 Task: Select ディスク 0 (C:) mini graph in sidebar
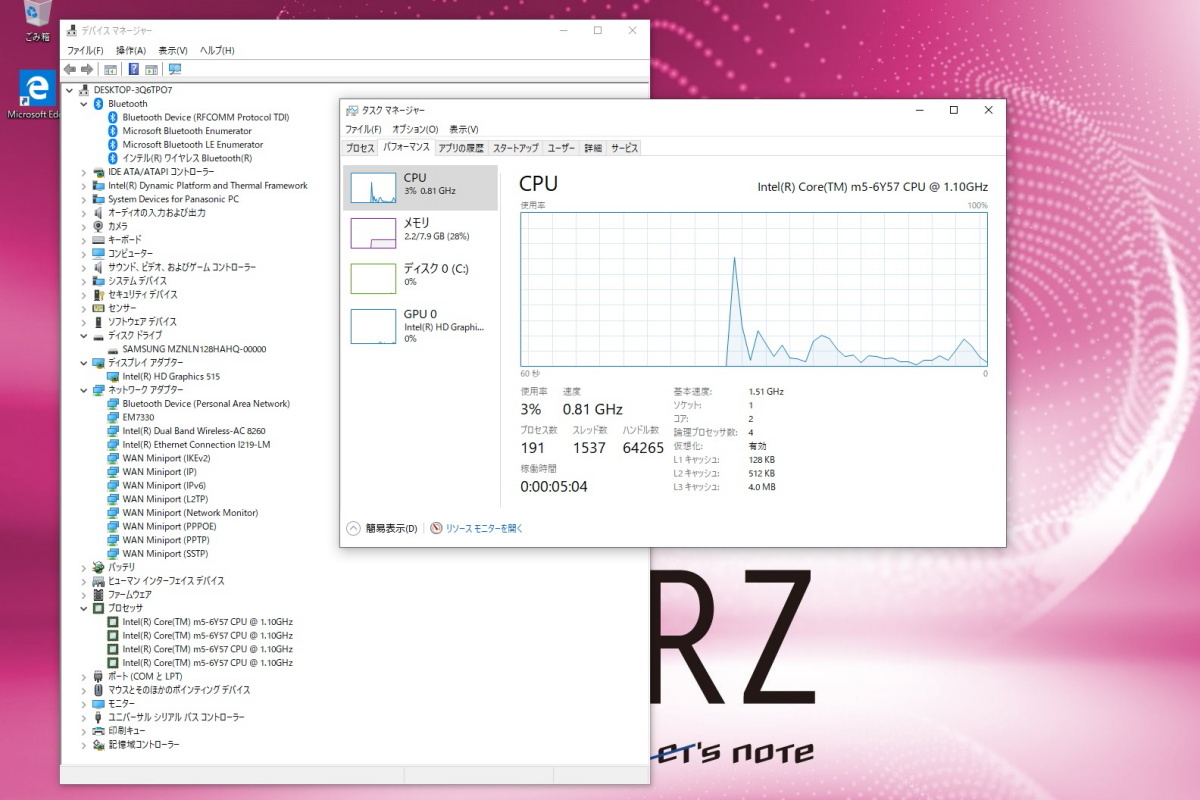[x=373, y=278]
